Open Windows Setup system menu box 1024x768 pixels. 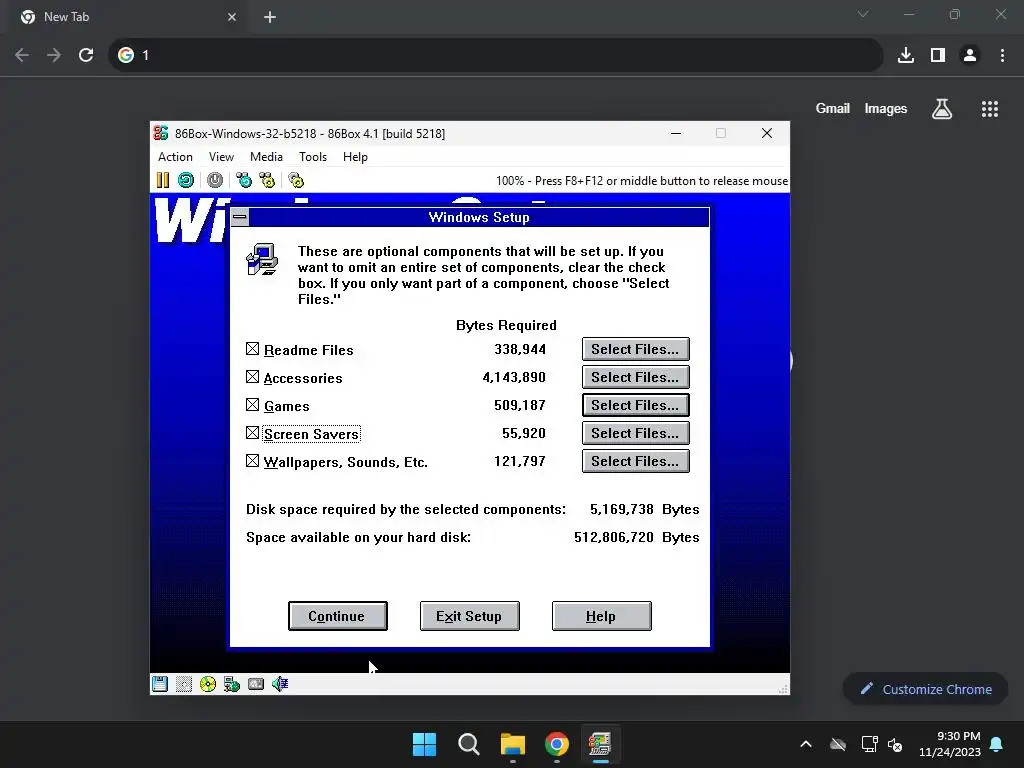240,217
